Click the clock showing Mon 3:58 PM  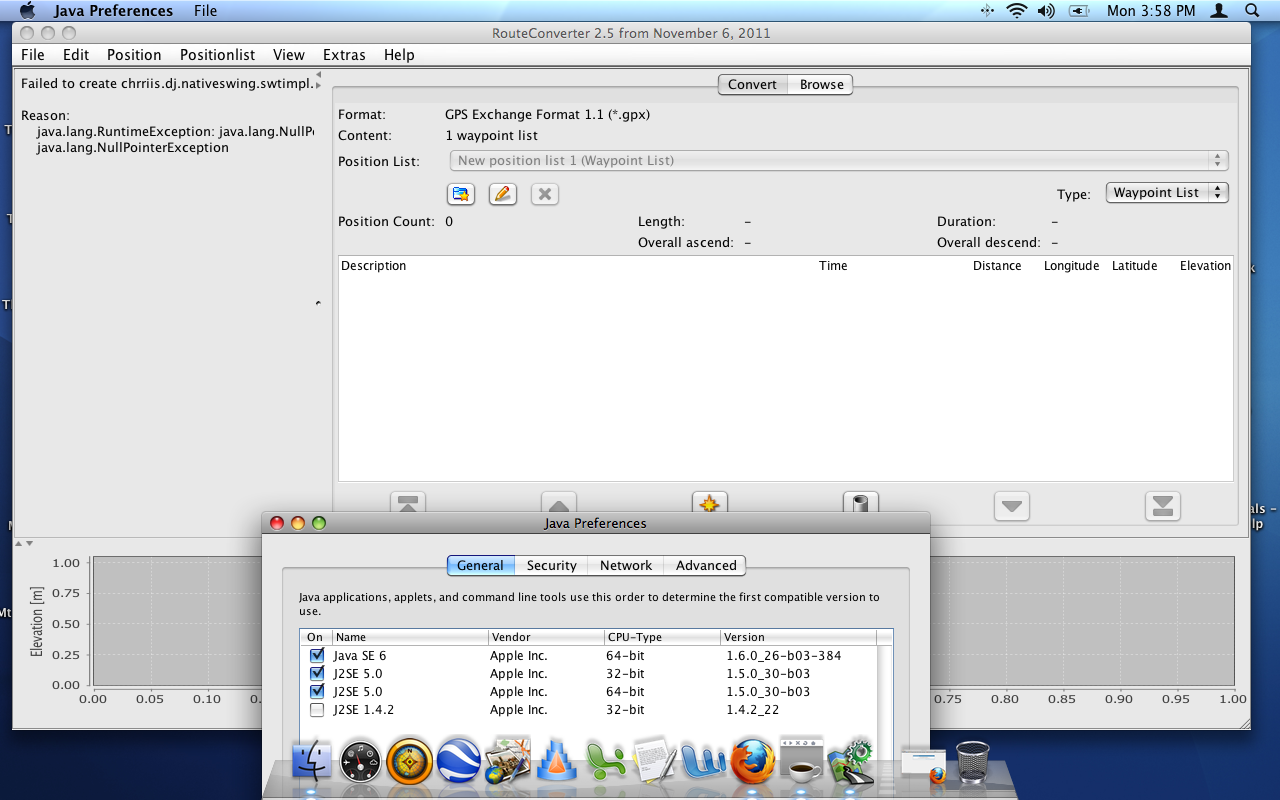pyautogui.click(x=1151, y=11)
